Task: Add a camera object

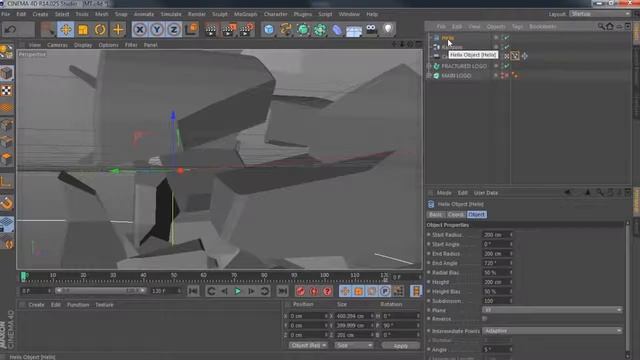Action: [371, 29]
